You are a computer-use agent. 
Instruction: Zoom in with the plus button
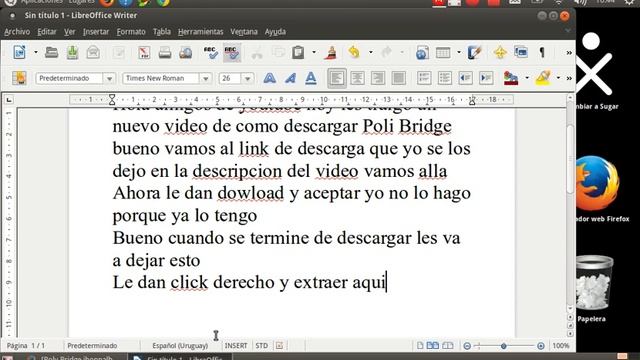point(540,346)
